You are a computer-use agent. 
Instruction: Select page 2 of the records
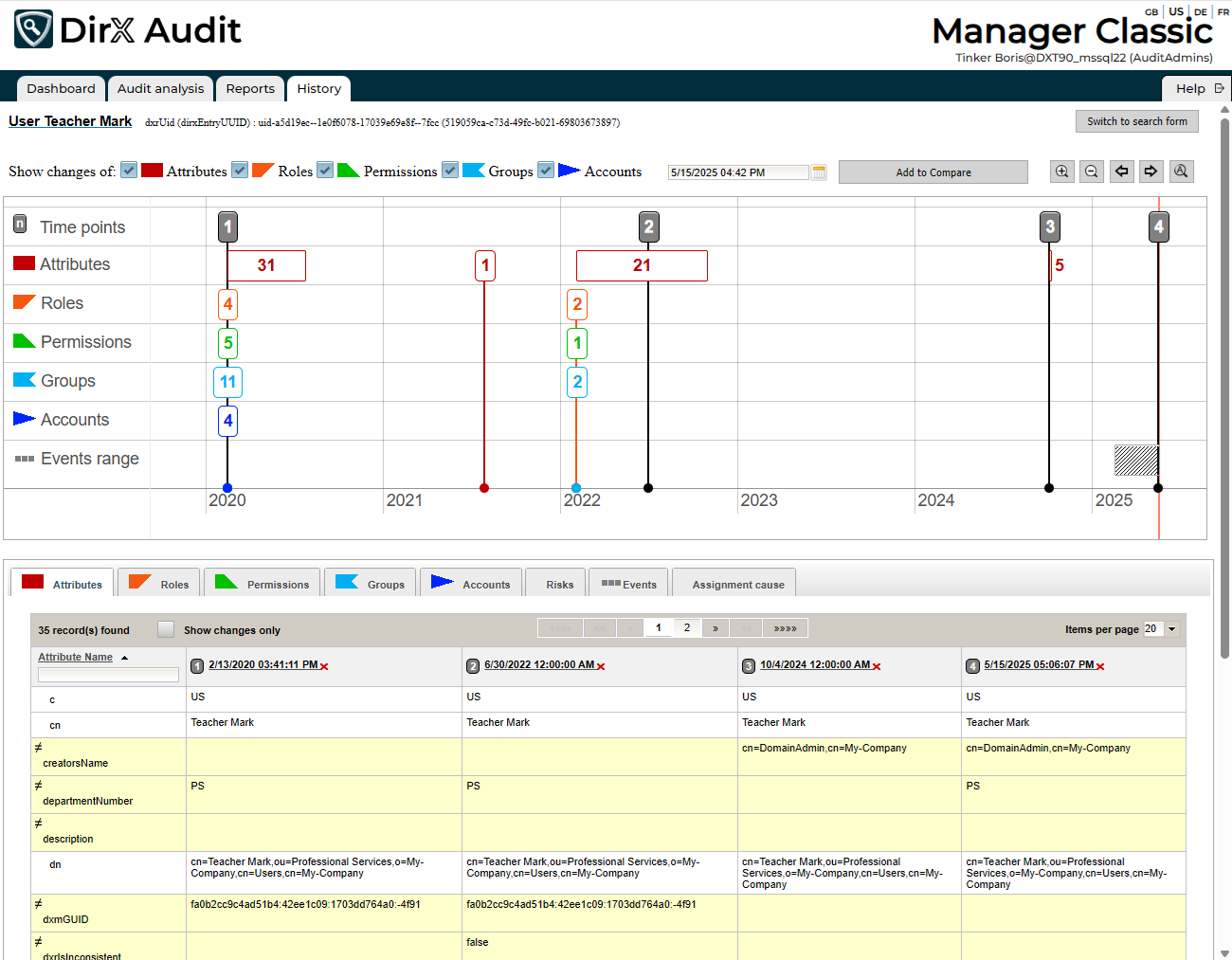click(686, 627)
